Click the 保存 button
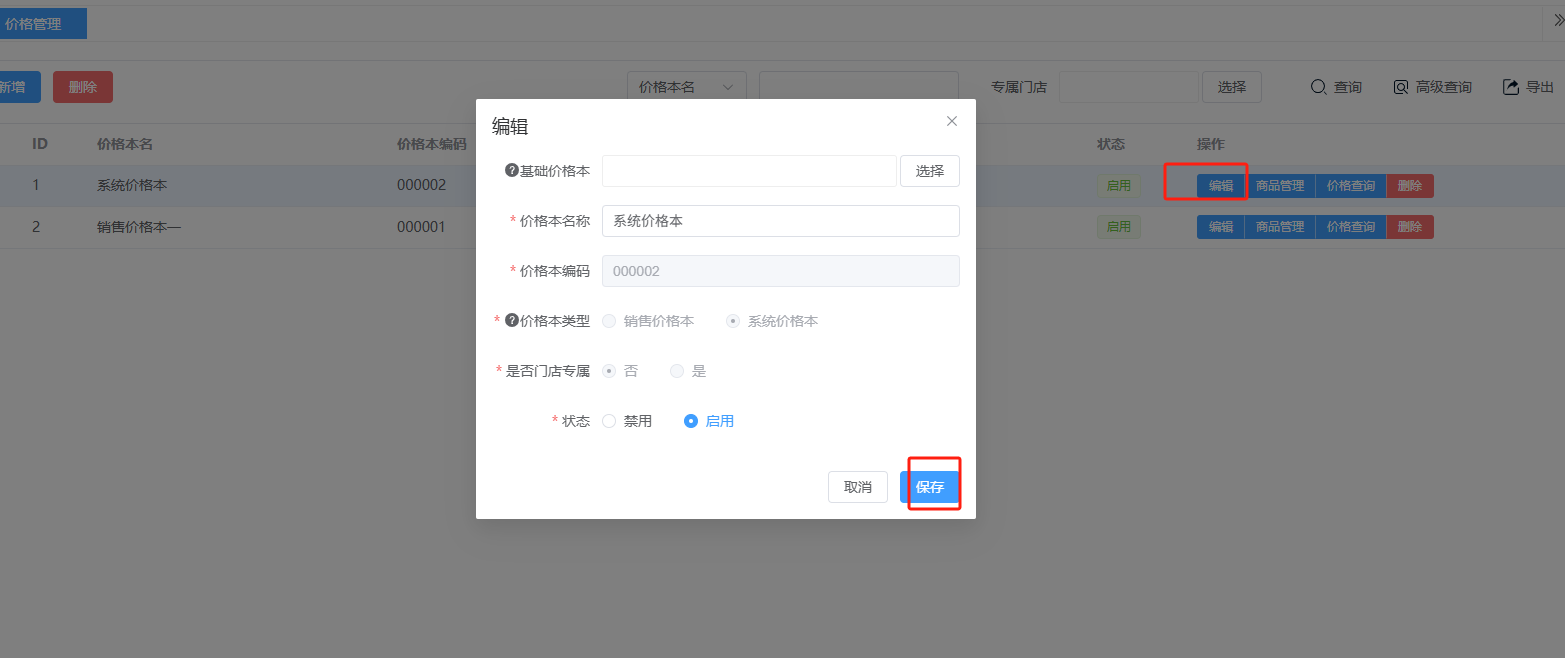 (x=929, y=487)
